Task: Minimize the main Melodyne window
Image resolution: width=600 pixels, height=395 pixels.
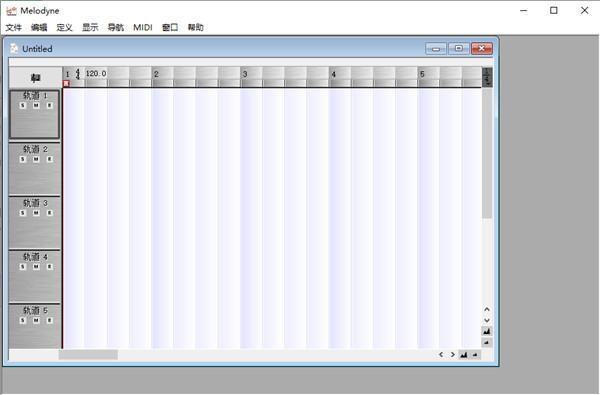Action: pos(524,11)
